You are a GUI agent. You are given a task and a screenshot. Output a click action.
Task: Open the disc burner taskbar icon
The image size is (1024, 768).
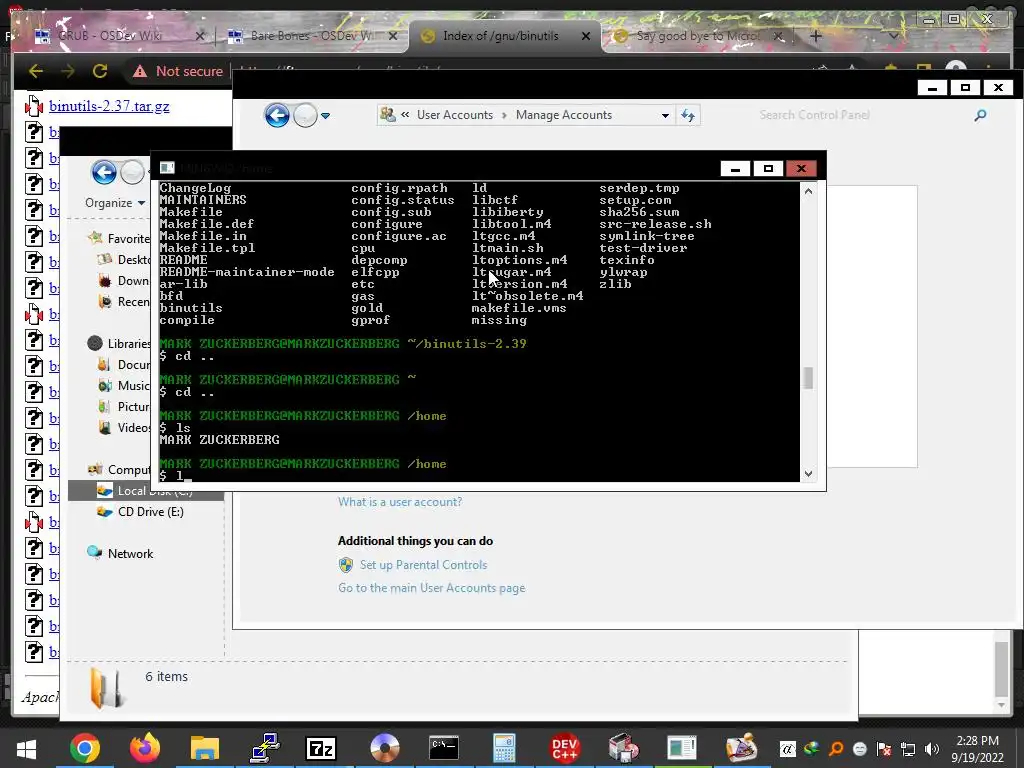(x=384, y=748)
